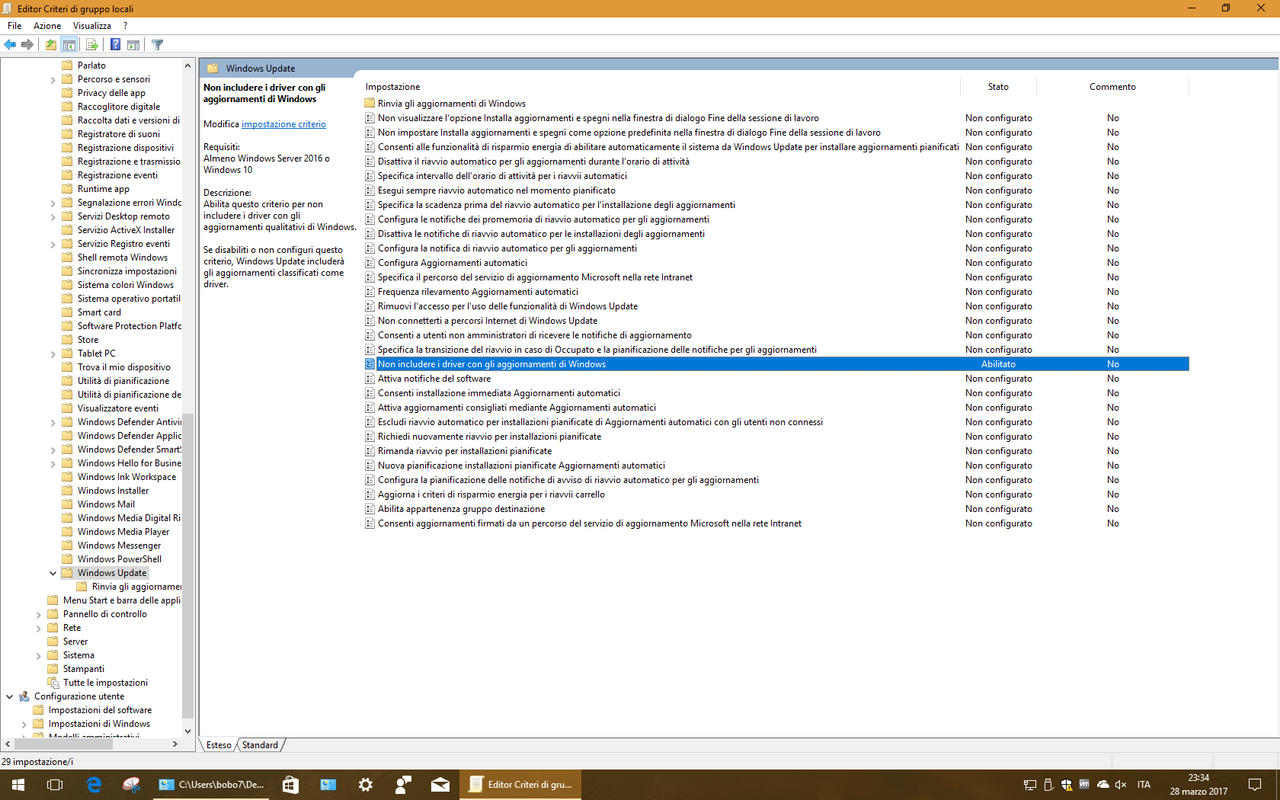Open Help using the question mark toolbar icon

pyautogui.click(x=112, y=44)
